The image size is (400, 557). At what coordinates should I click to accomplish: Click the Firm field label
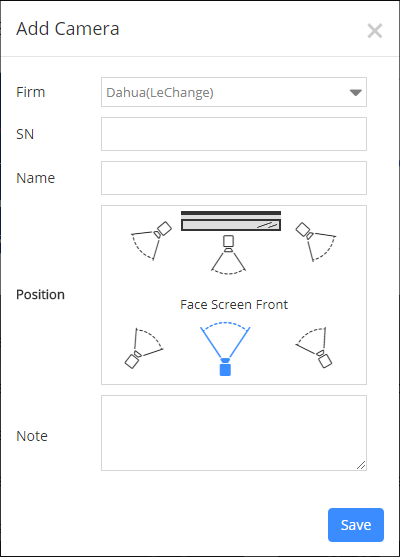[x=31, y=92]
